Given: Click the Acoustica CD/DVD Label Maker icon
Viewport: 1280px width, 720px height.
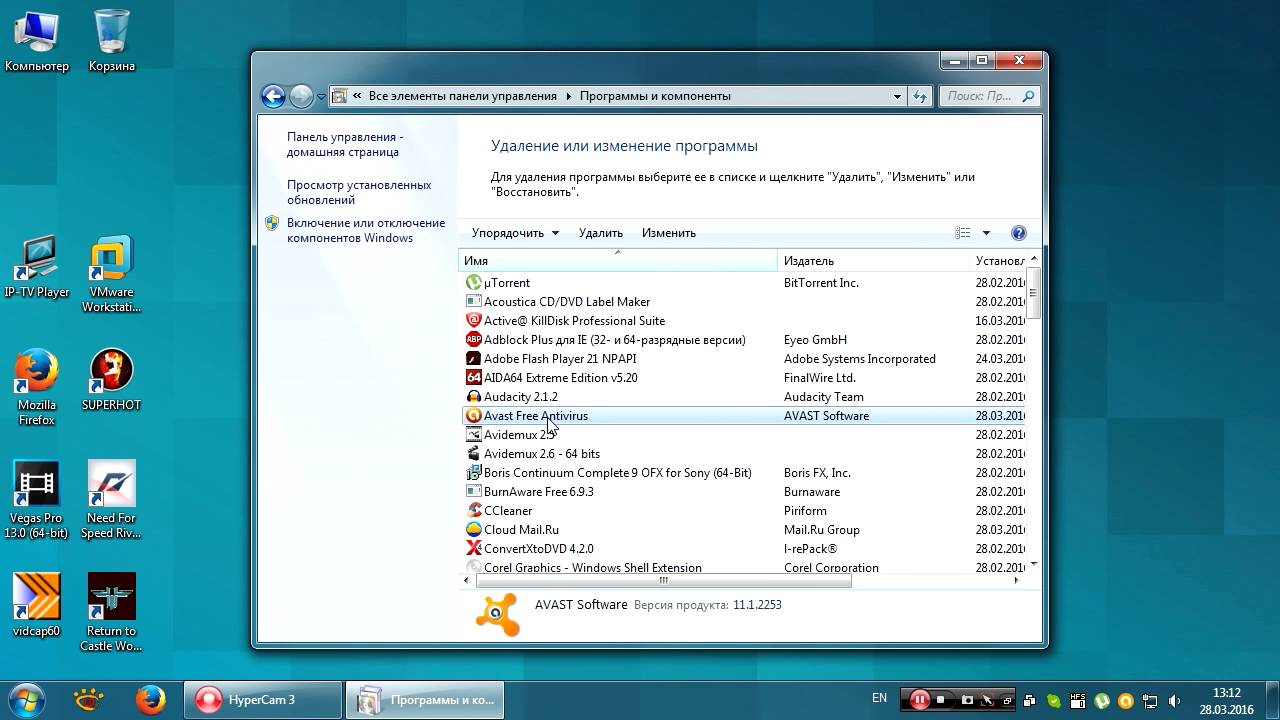Looking at the screenshot, I should [474, 302].
